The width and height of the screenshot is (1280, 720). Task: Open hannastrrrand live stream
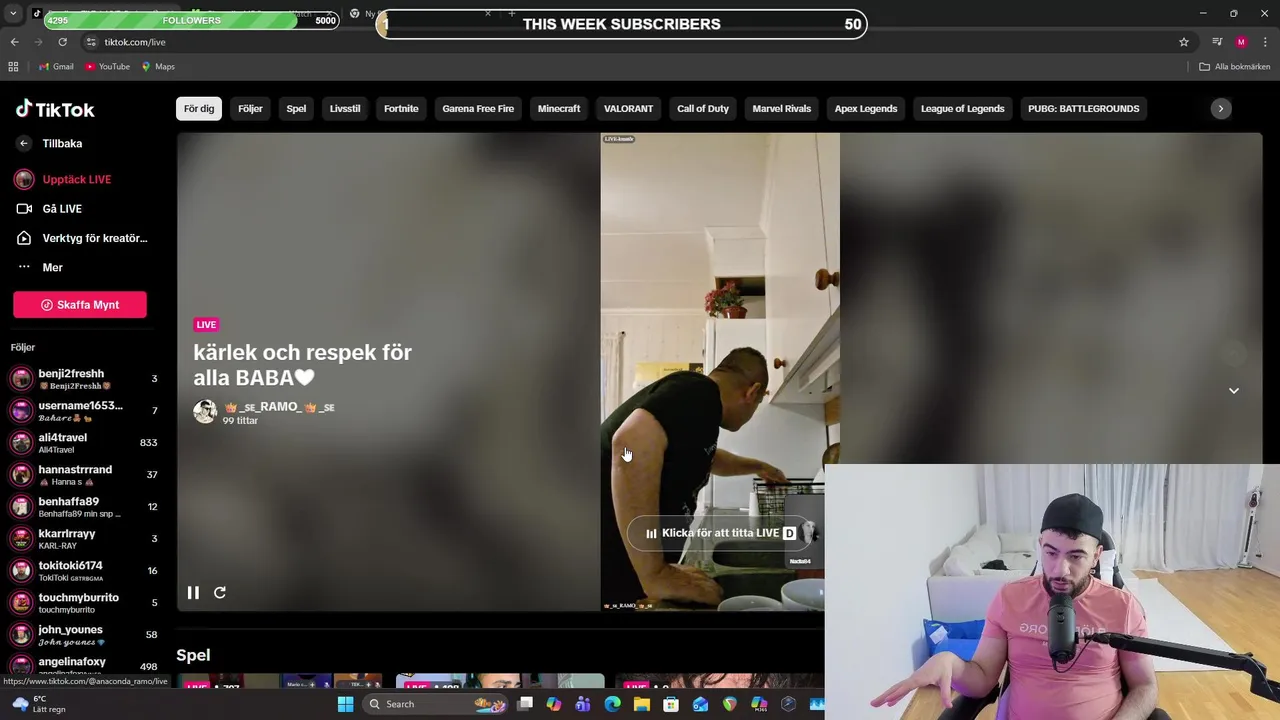coord(85,475)
